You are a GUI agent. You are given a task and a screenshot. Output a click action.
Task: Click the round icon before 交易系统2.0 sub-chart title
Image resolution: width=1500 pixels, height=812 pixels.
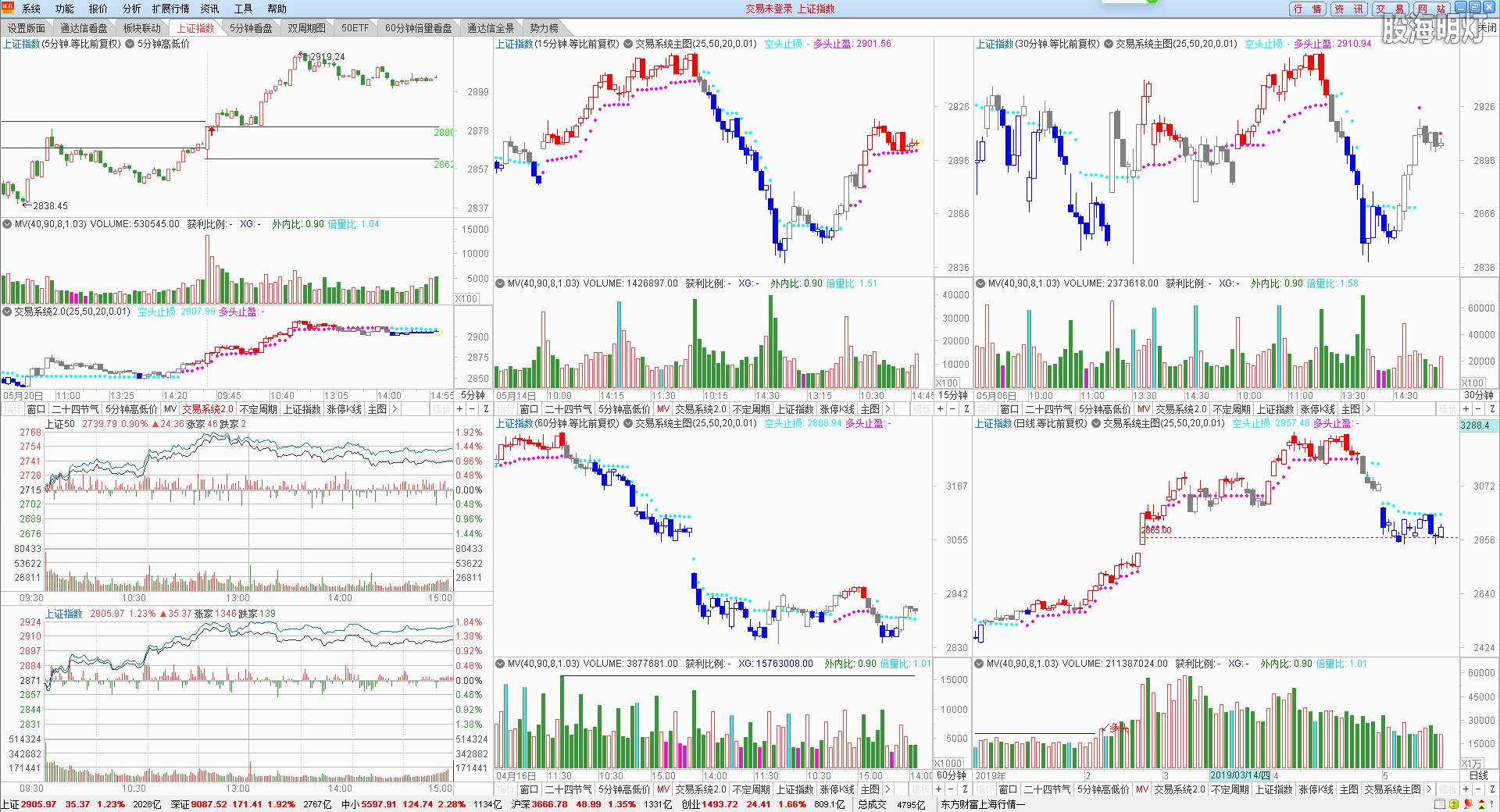[7, 312]
